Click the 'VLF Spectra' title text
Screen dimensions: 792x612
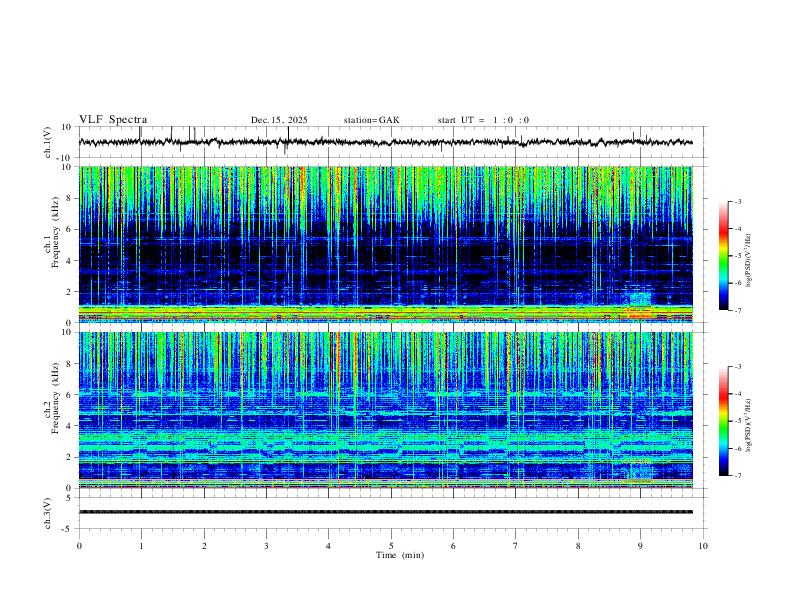click(113, 120)
